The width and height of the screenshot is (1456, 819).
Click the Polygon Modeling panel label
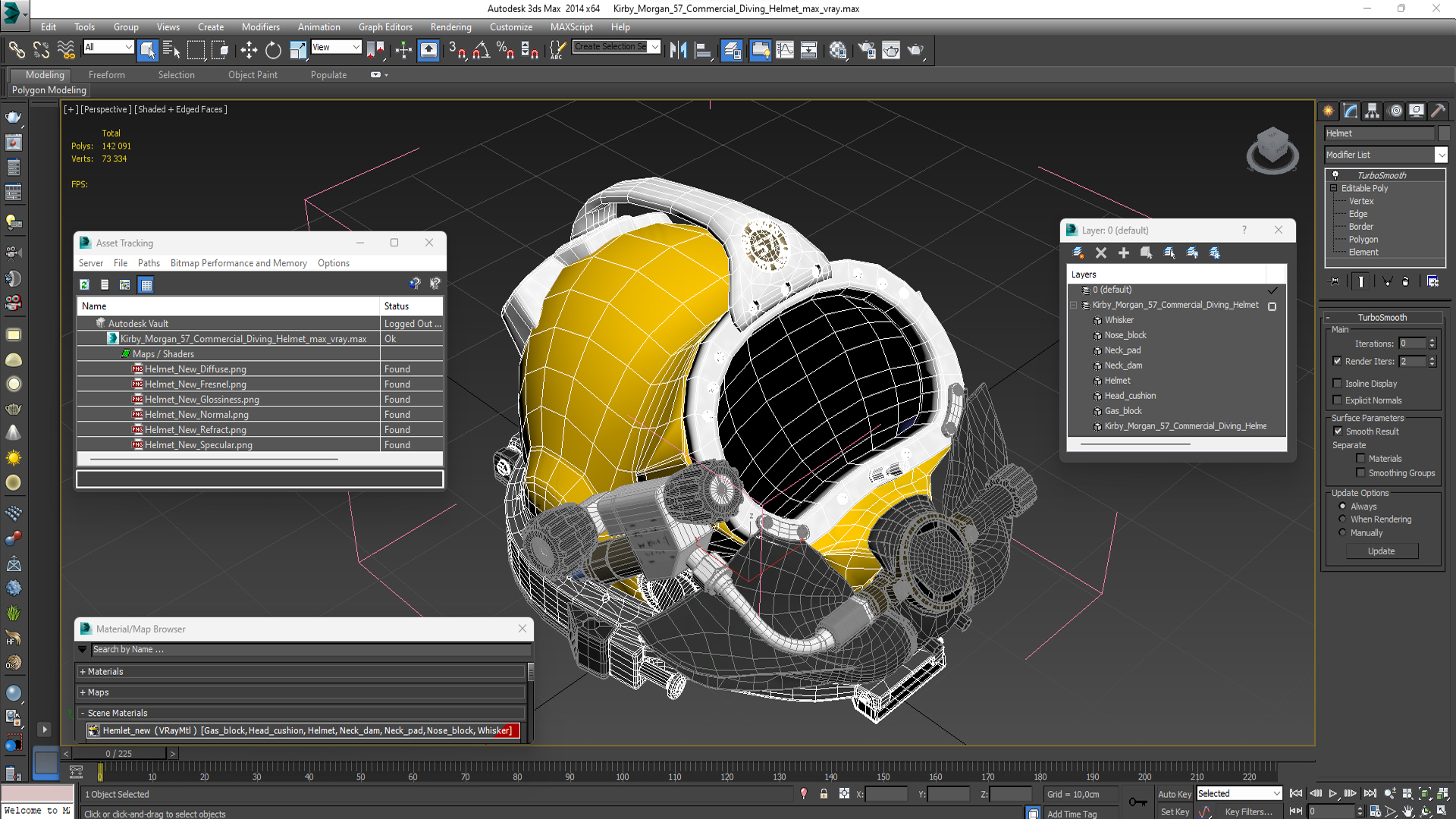49,89
